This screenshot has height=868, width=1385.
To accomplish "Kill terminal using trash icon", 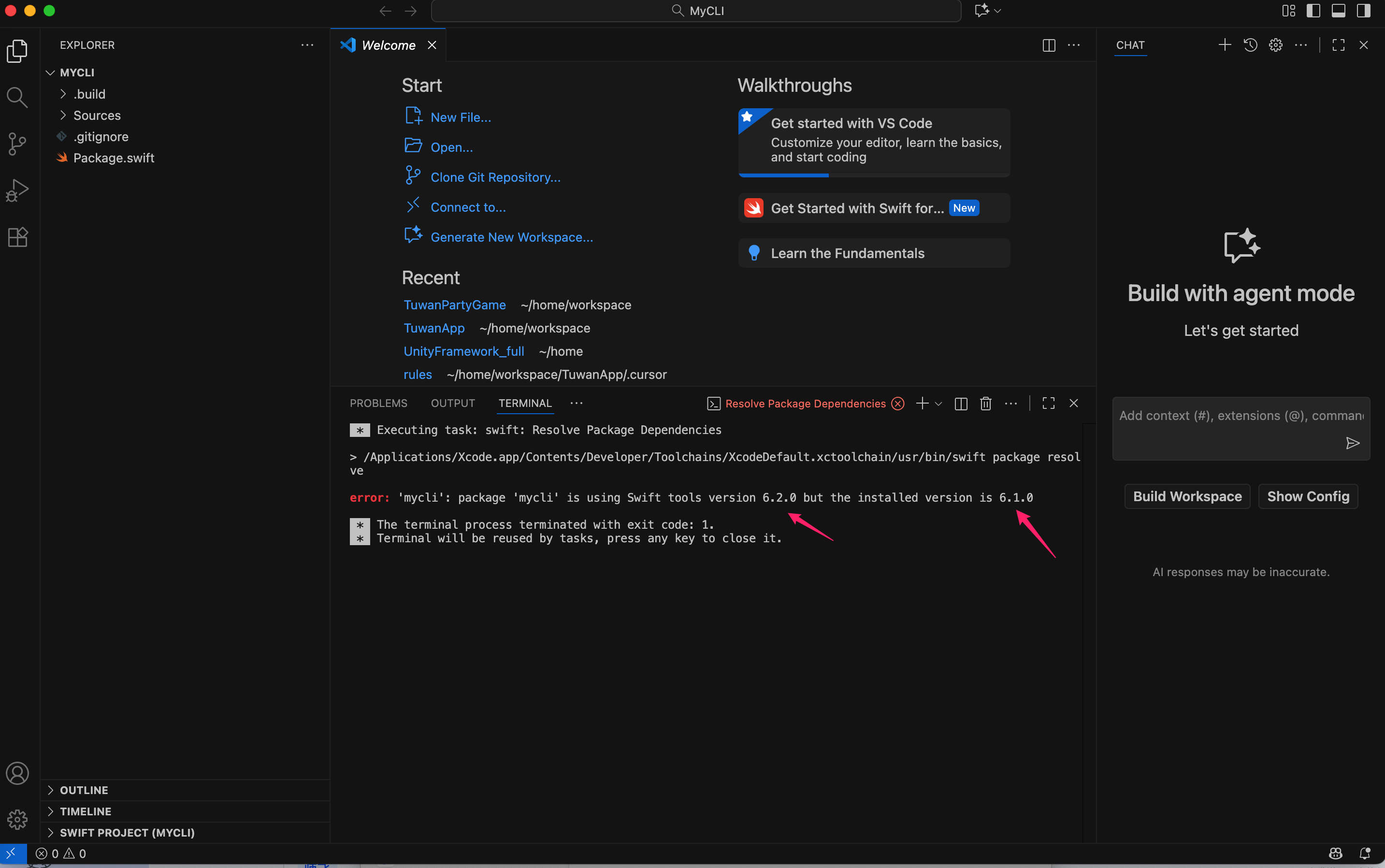I will click(985, 404).
